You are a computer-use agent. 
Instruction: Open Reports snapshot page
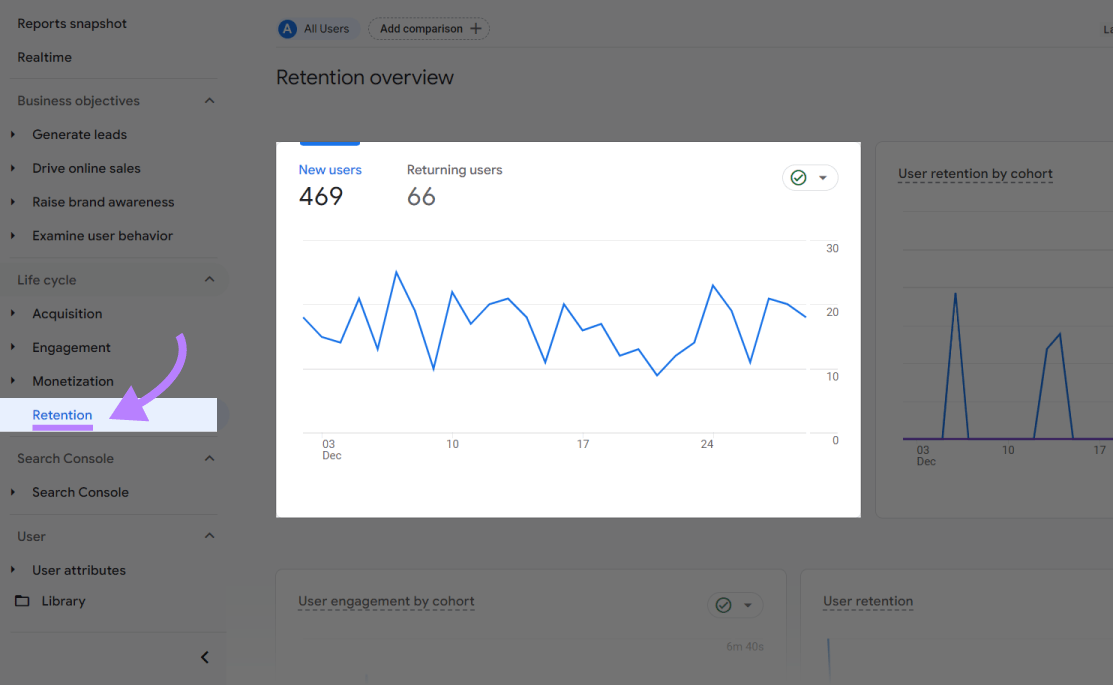click(x=72, y=23)
